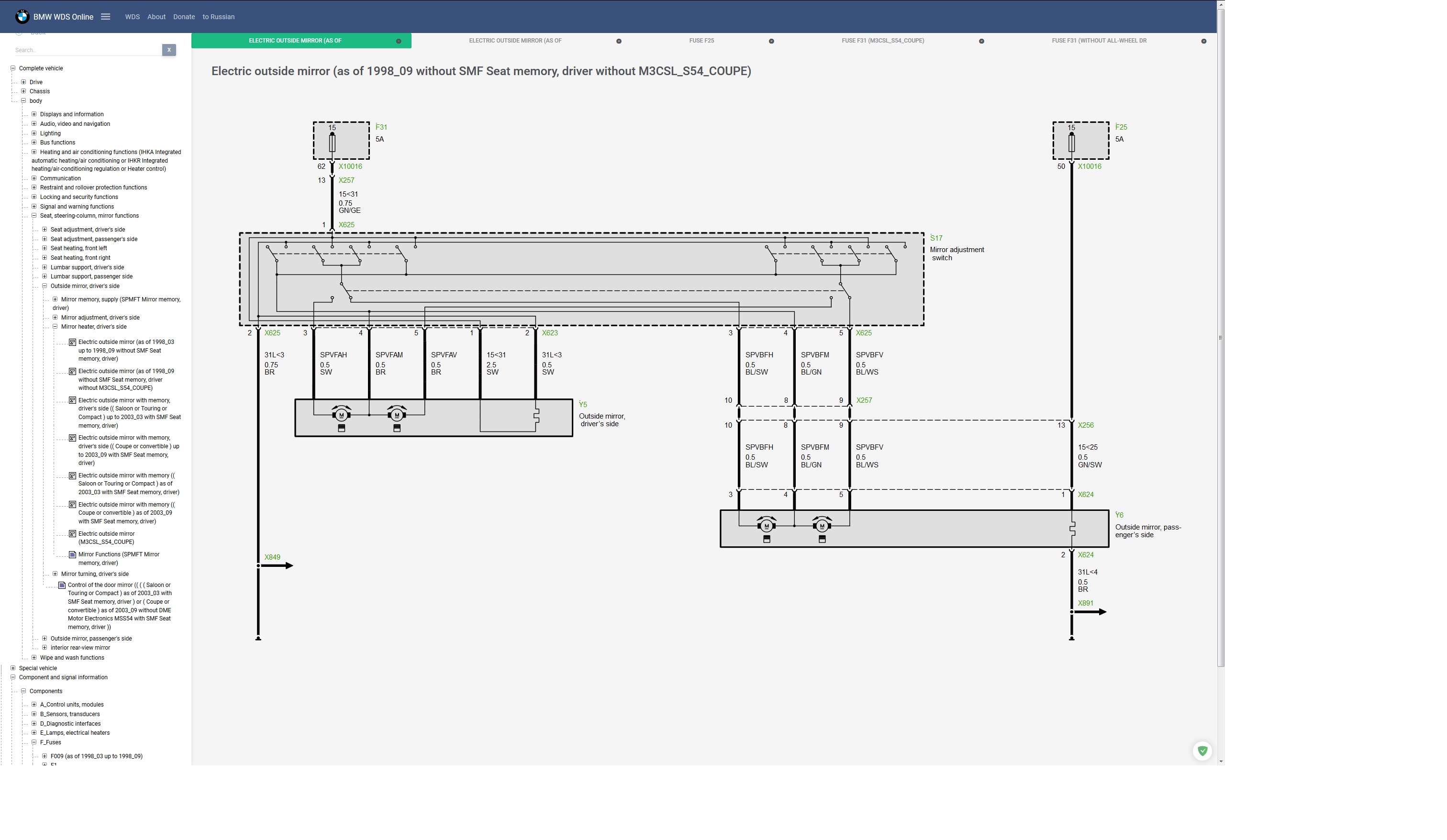The image size is (1447, 840).
Task: Click the 'to Russian' language link
Action: coord(218,17)
